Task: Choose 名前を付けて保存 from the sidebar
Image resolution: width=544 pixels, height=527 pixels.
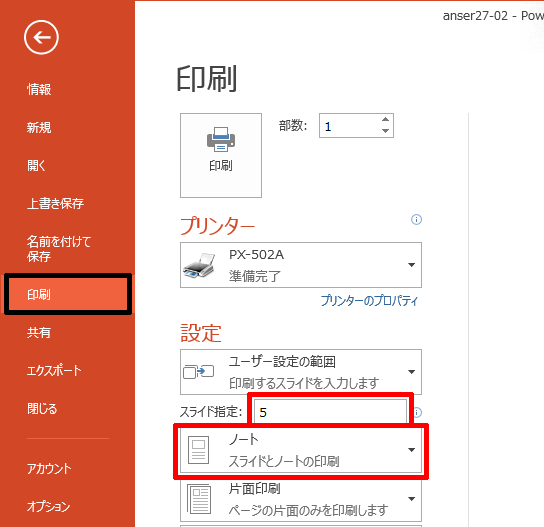Action: pos(59,249)
